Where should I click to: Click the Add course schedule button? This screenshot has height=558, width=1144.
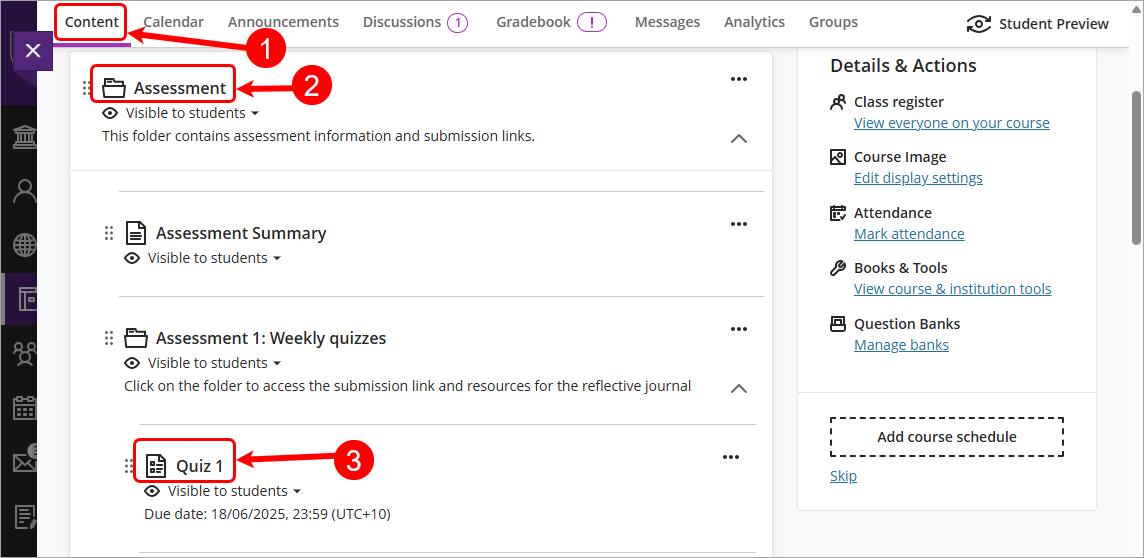point(946,437)
